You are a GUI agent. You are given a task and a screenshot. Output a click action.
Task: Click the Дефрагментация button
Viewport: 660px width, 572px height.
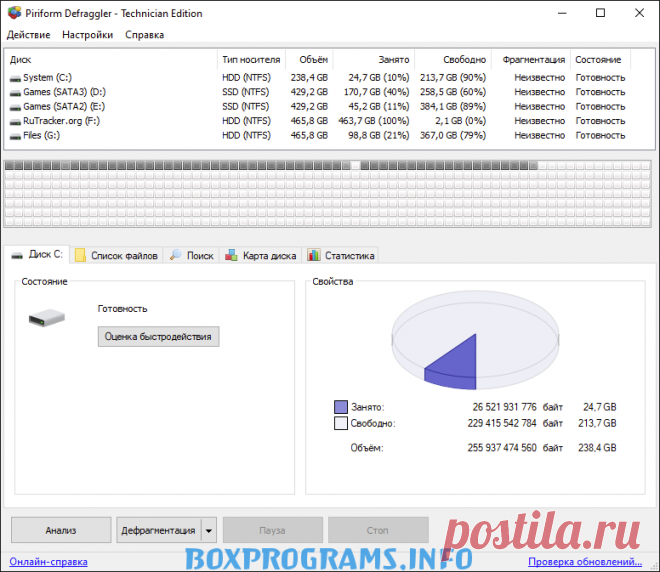pyautogui.click(x=159, y=530)
